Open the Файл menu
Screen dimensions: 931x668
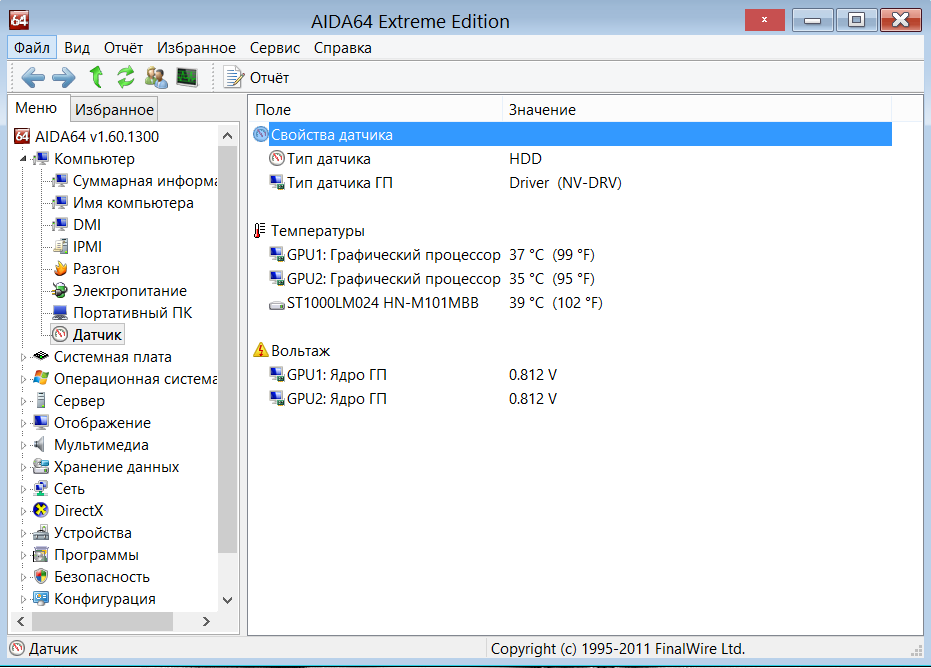pyautogui.click(x=33, y=48)
